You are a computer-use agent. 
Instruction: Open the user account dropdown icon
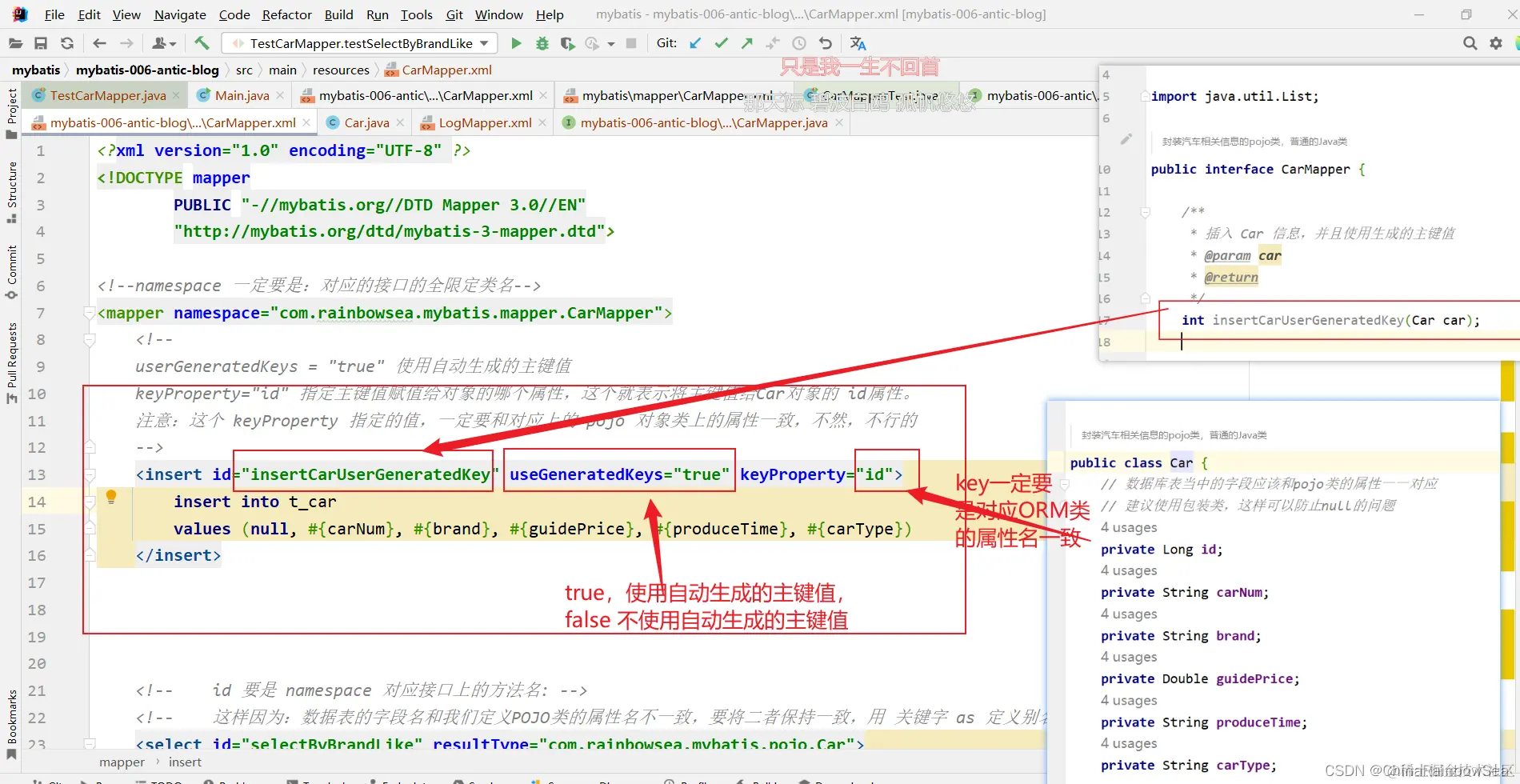pyautogui.click(x=164, y=43)
